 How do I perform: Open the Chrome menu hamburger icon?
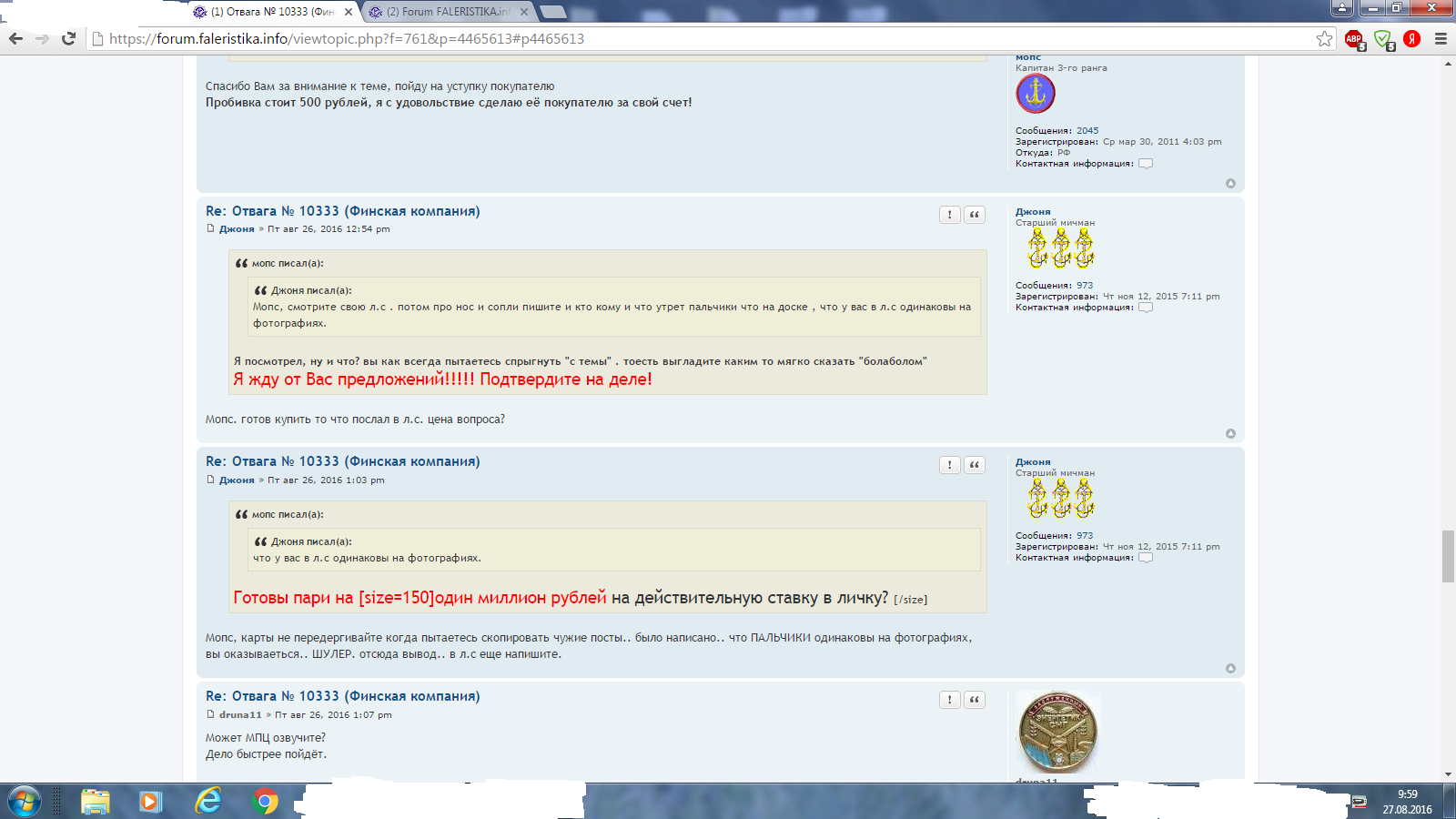[1441, 39]
